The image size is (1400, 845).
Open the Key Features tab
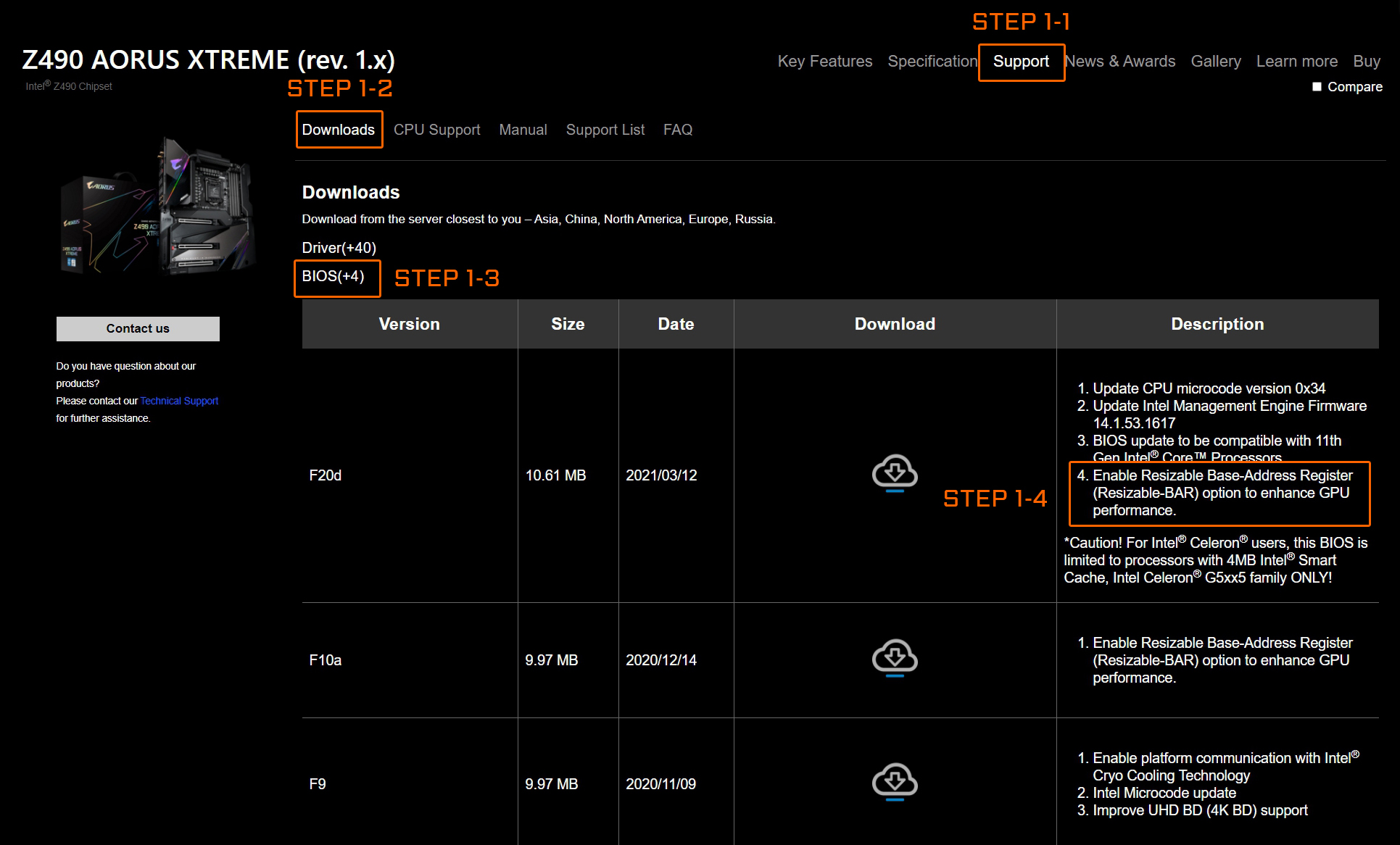pos(825,62)
